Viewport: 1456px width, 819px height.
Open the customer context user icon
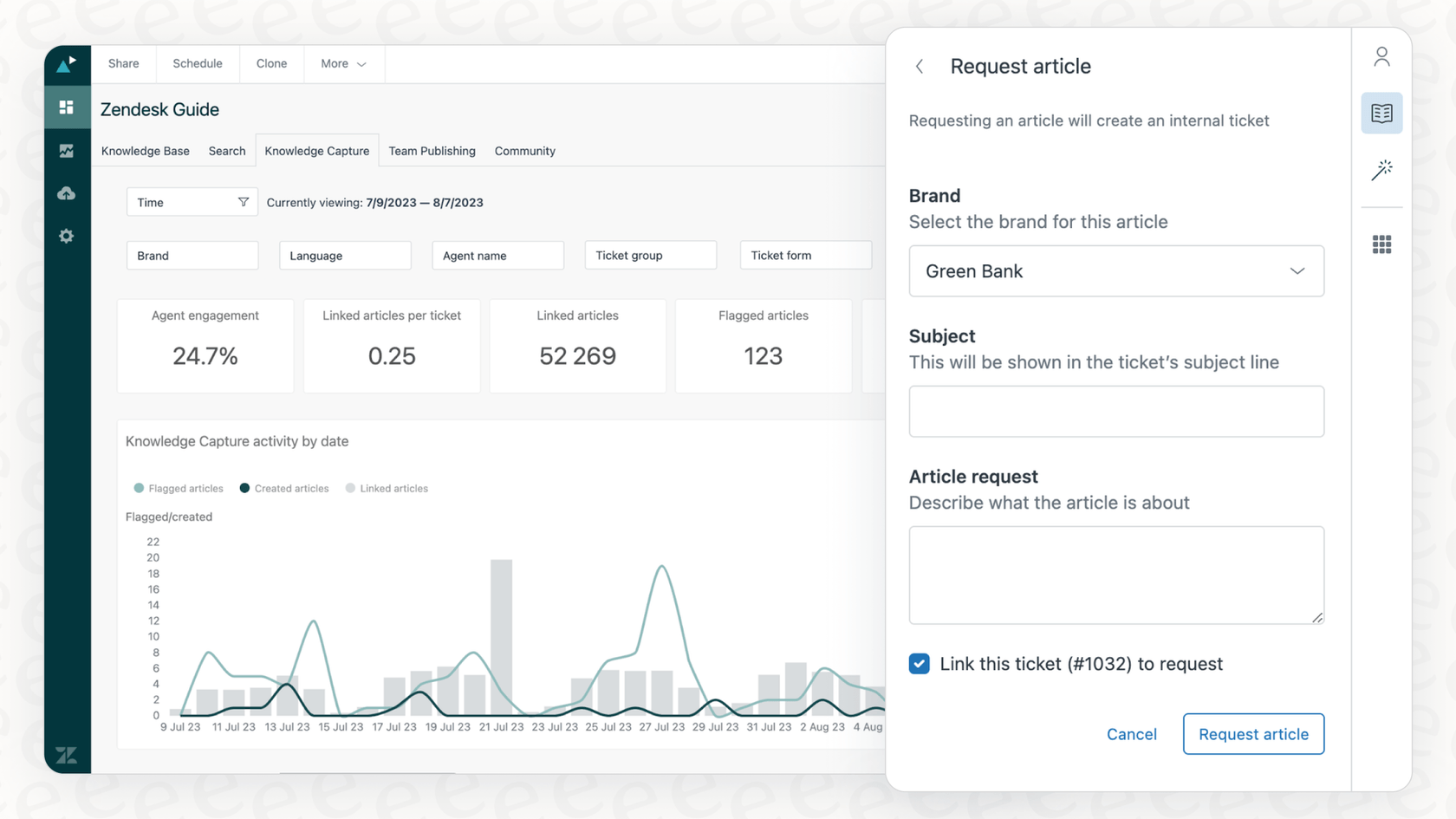1381,55
